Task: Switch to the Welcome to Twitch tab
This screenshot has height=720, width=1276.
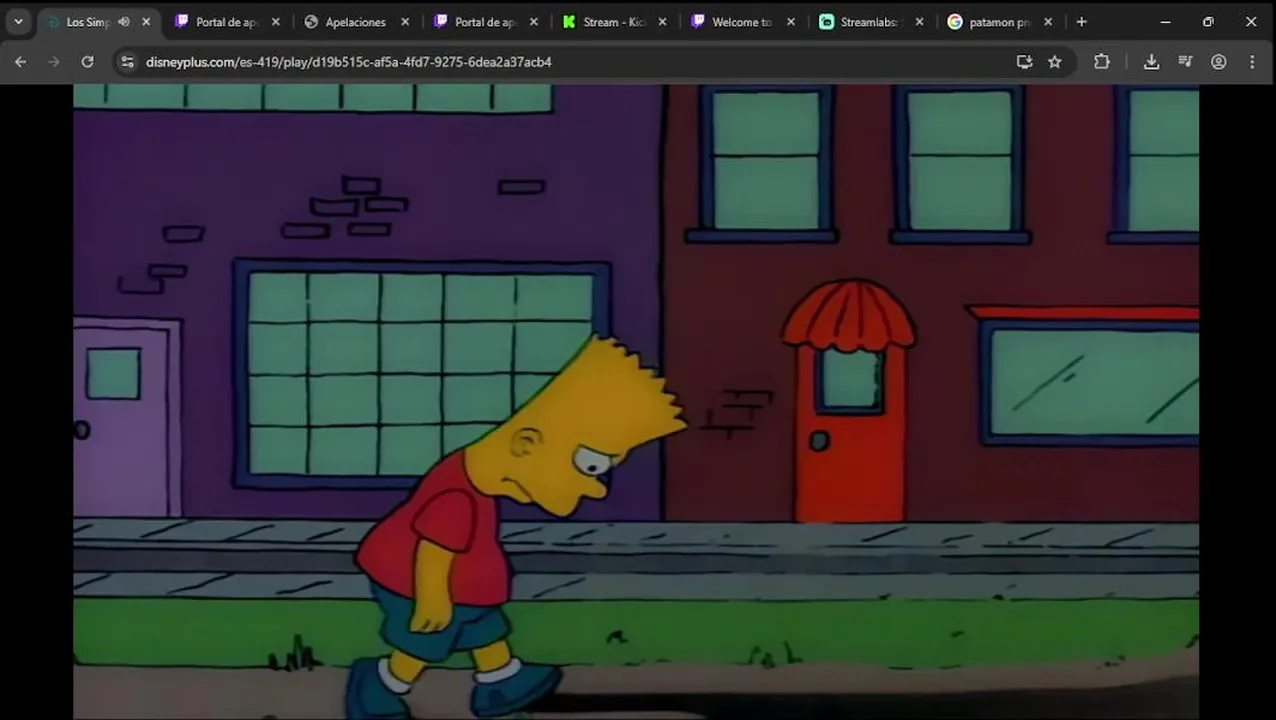Action: [x=744, y=21]
